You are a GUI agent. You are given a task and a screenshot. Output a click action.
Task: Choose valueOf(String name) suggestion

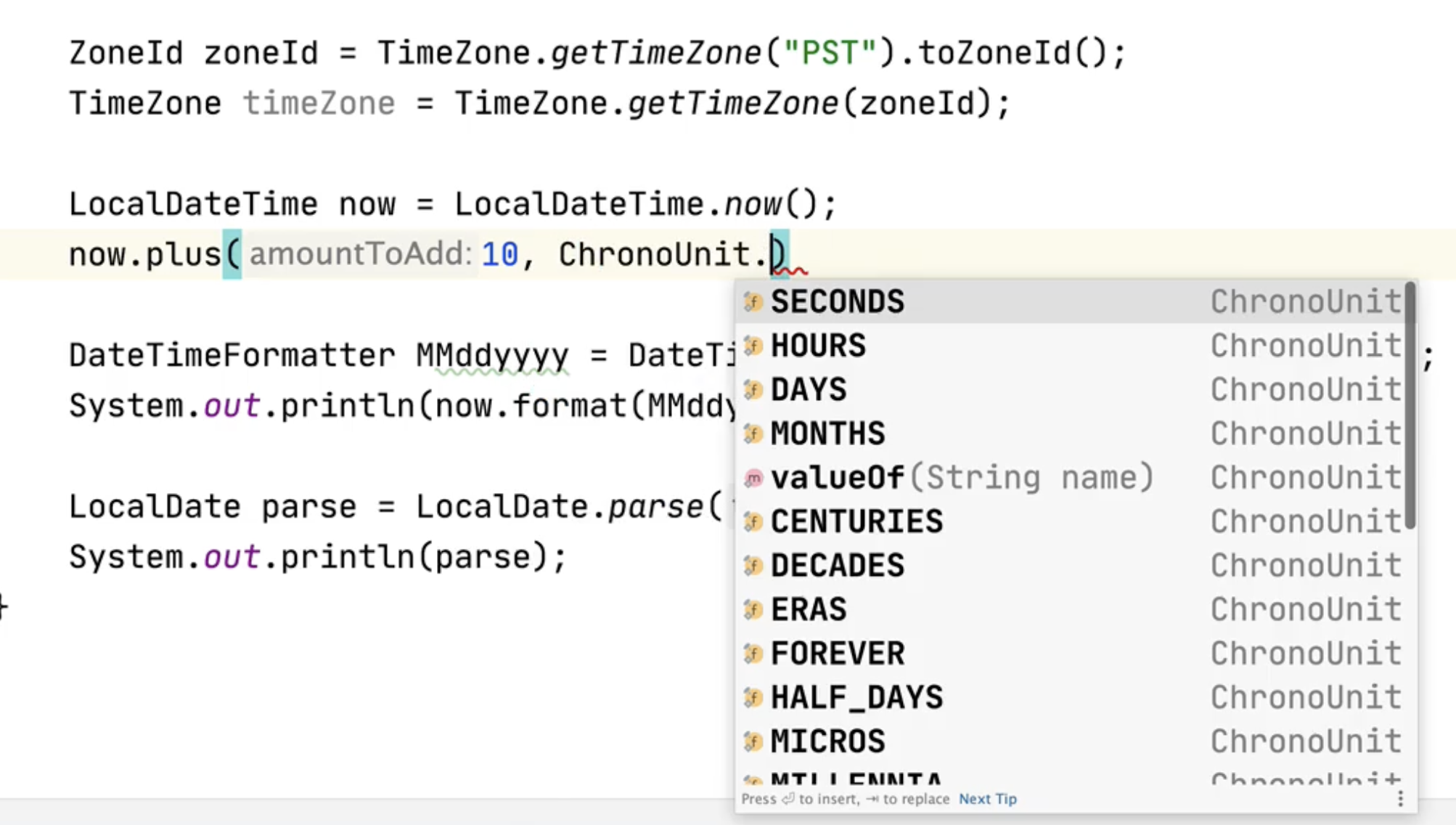(x=962, y=478)
